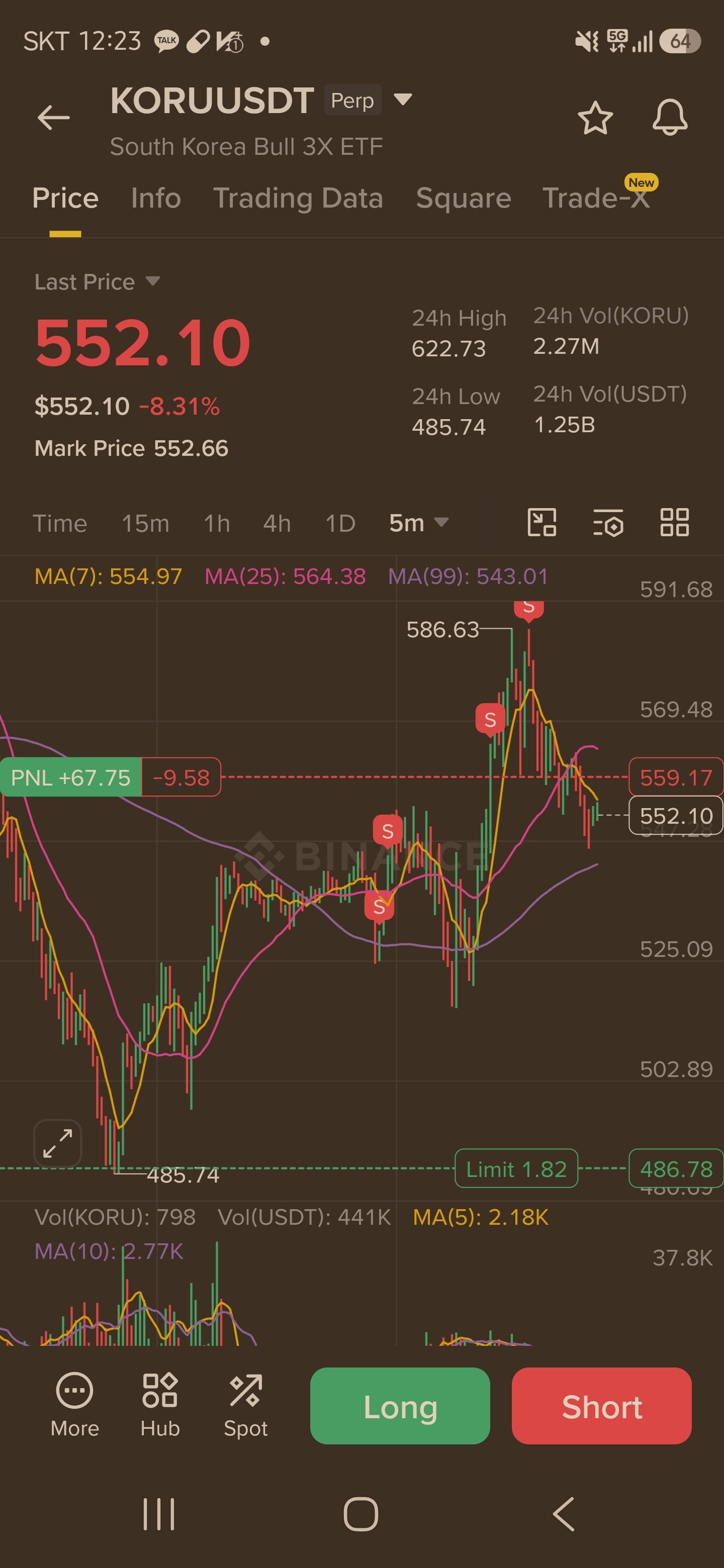Tap the S marker near 569.48 level
This screenshot has width=724, height=1568.
490,720
